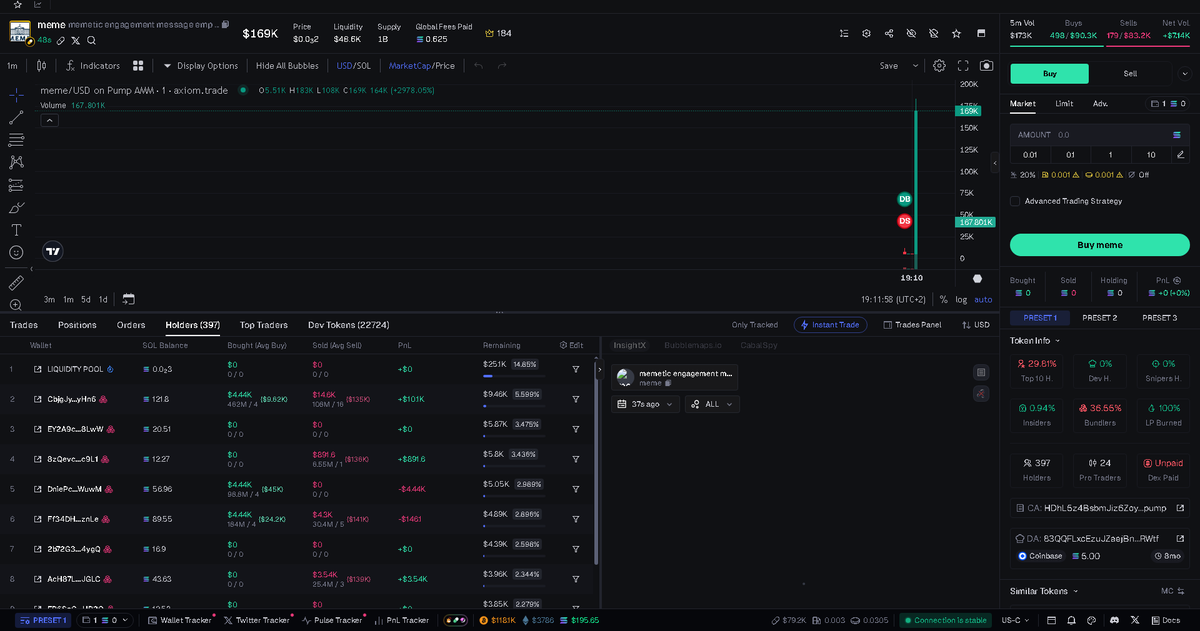This screenshot has height=631, width=1200.
Task: Open the Wallet Tracker
Action: 181,620
